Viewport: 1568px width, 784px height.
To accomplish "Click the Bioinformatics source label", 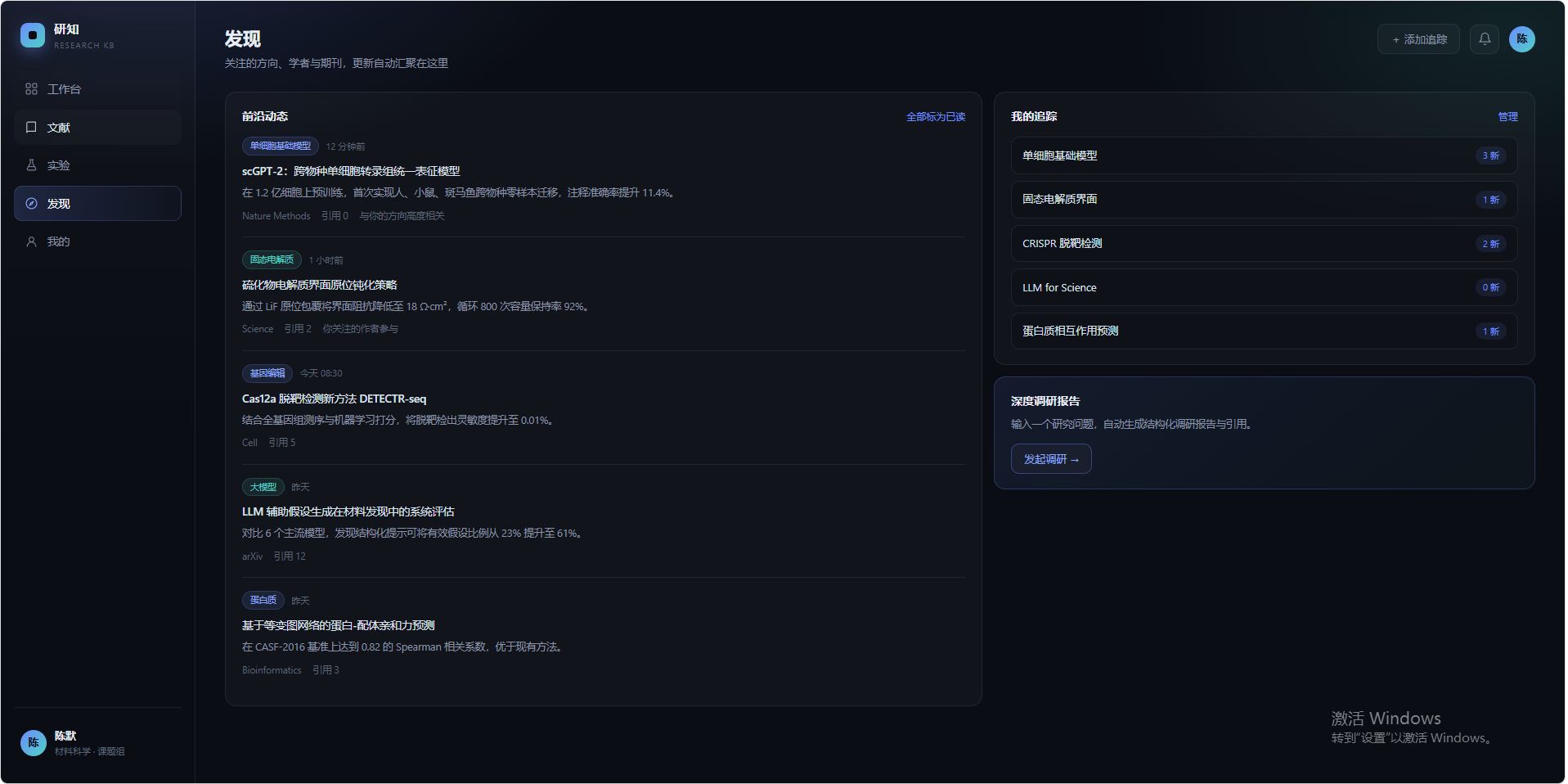I will point(272,670).
